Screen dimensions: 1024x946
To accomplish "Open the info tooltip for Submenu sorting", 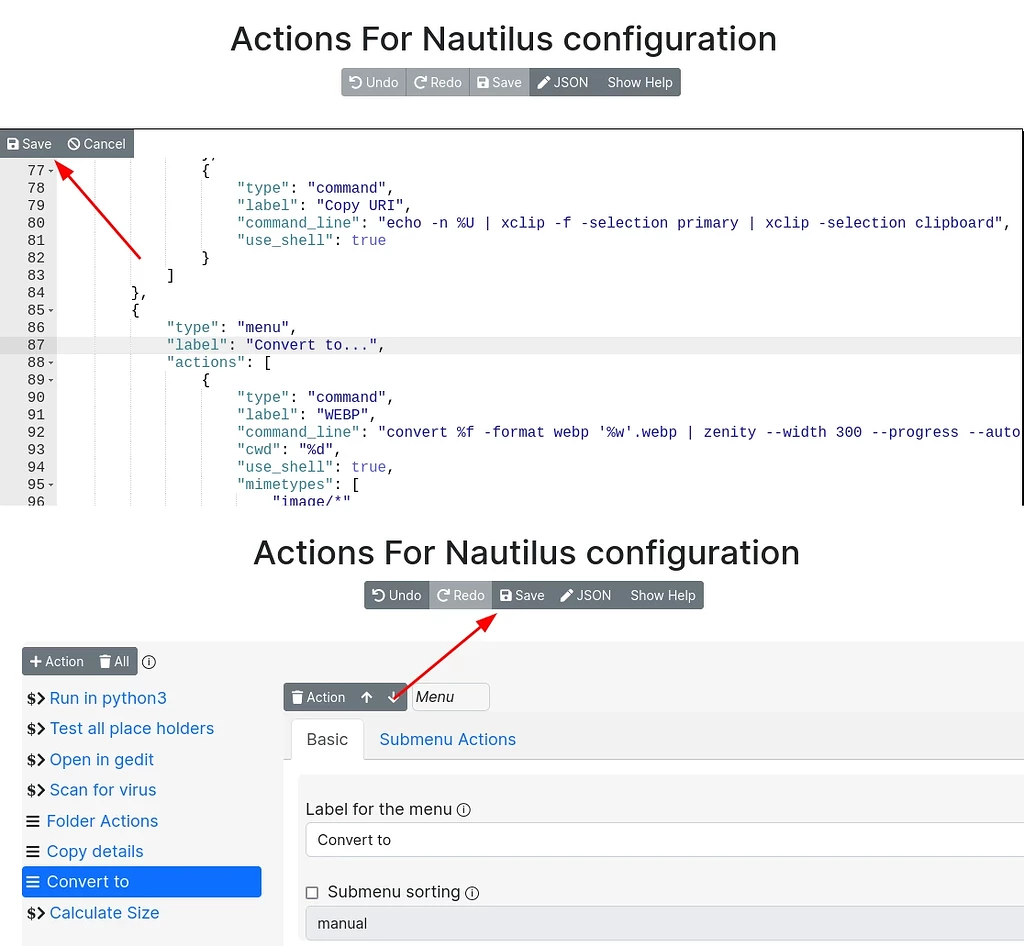I will 471,892.
